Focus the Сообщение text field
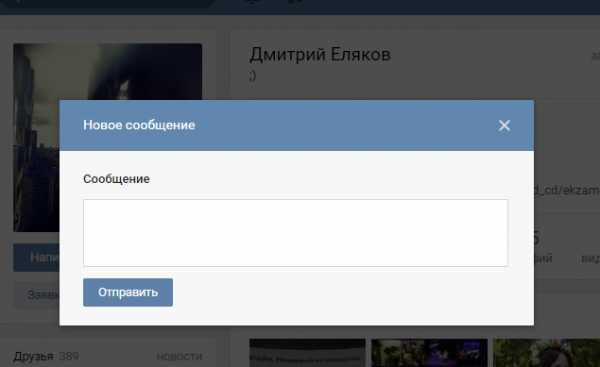Viewport: 600px width, 367px height. coord(295,233)
